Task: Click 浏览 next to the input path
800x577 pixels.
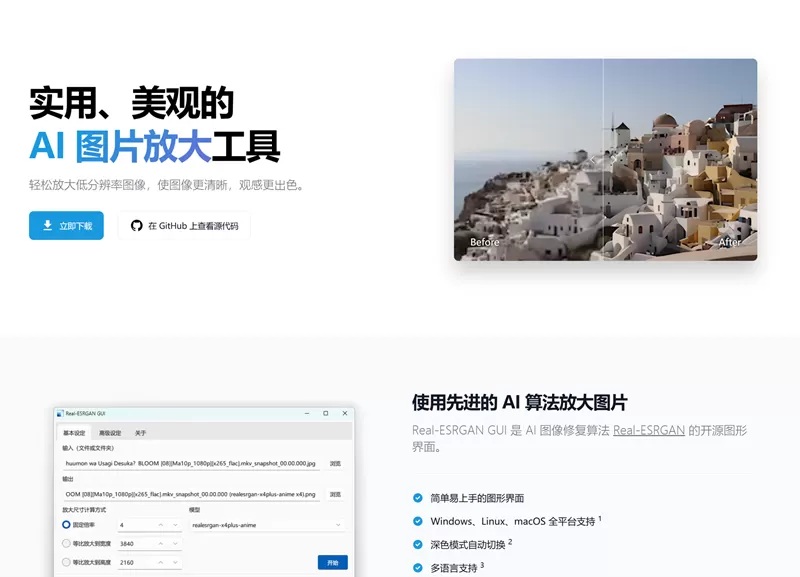Action: tap(335, 463)
